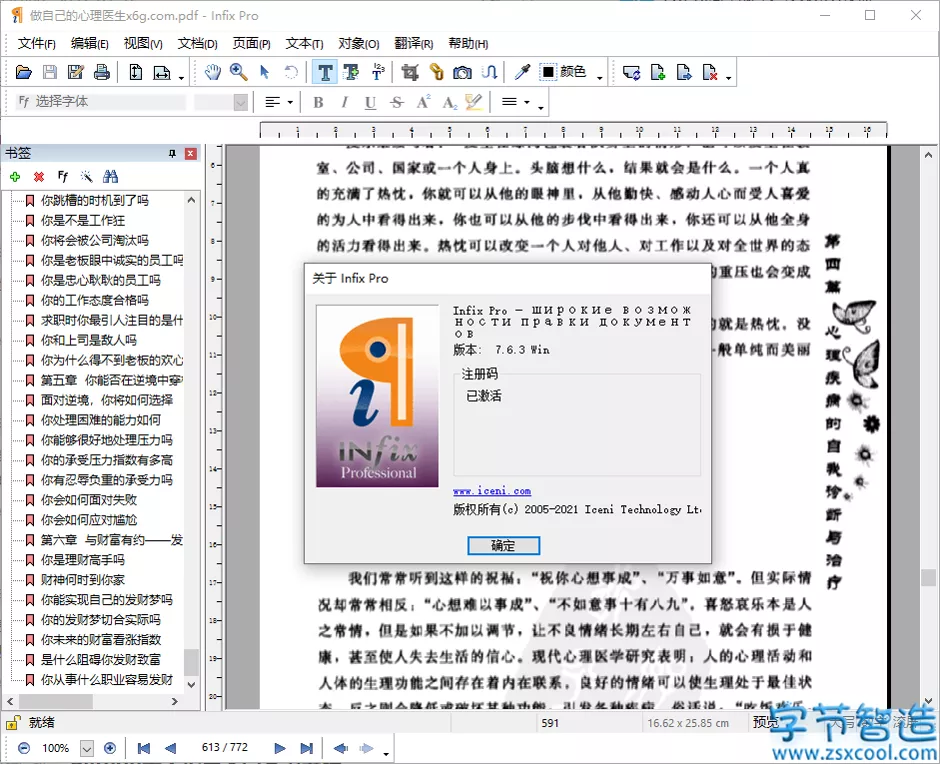Pin the 书签 bookmarks panel
The height and width of the screenshot is (764, 940).
(x=173, y=154)
